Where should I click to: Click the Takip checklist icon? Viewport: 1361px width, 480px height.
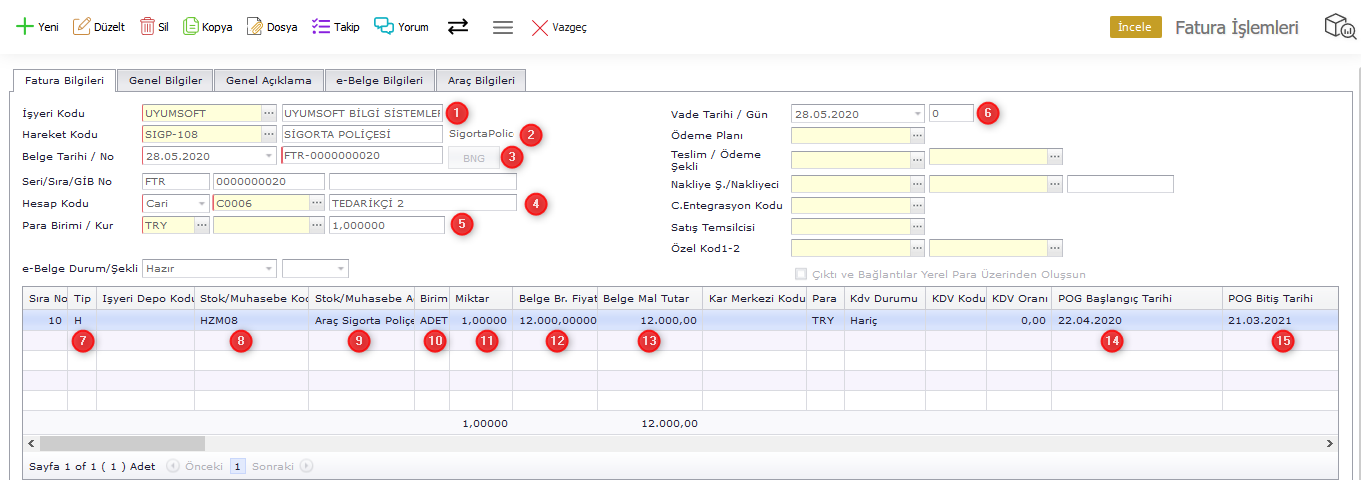(x=321, y=27)
